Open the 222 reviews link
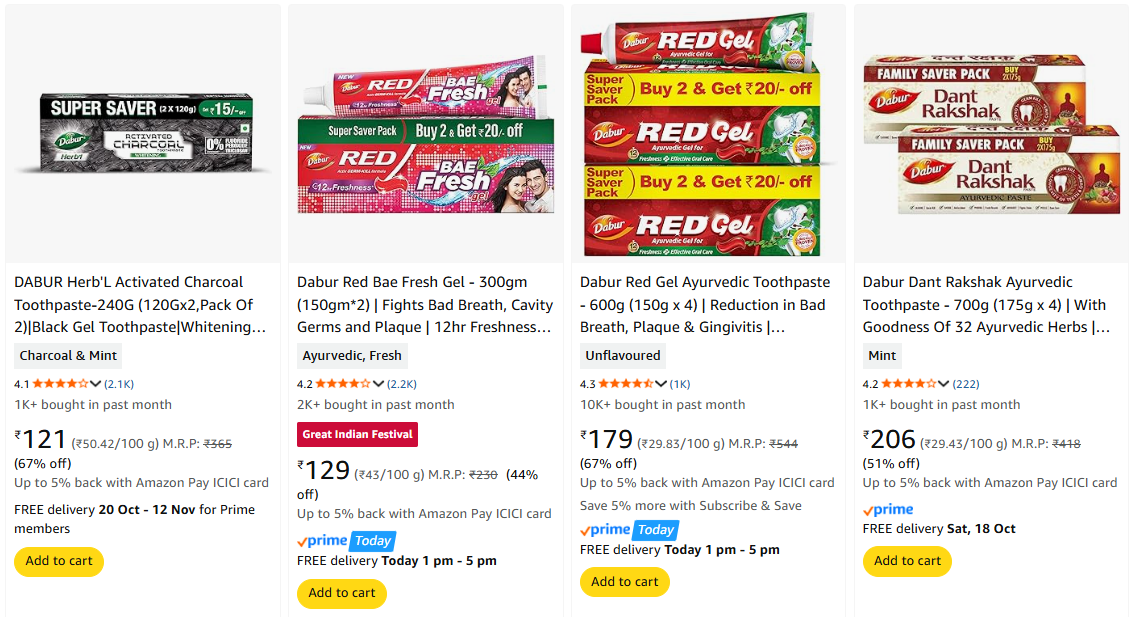The width and height of the screenshot is (1134, 617). pyautogui.click(x=966, y=384)
